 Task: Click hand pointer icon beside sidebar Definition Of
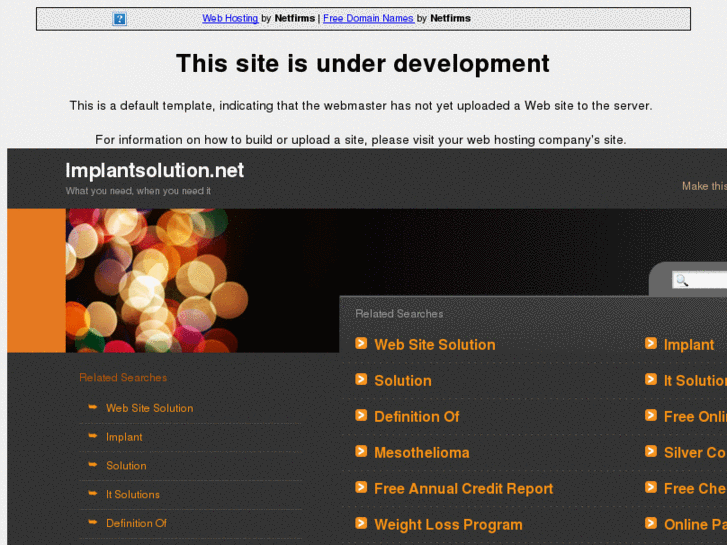93,522
